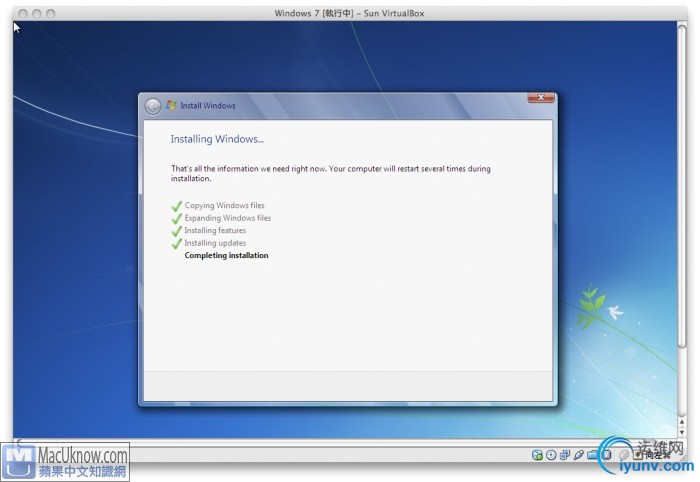Screen dimensions: 700x482
Task: Click the 'Install Windows' dialog title text
Action: [208, 106]
